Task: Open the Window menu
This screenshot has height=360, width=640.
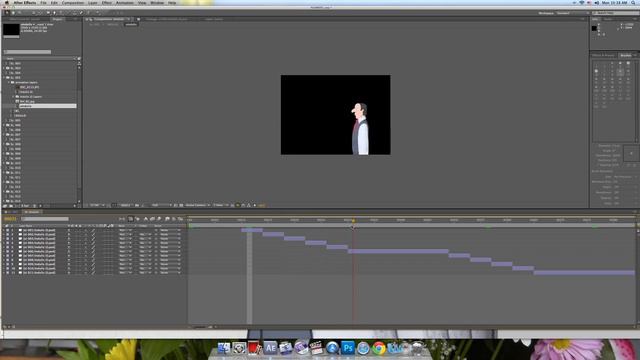Action: tap(157, 2)
